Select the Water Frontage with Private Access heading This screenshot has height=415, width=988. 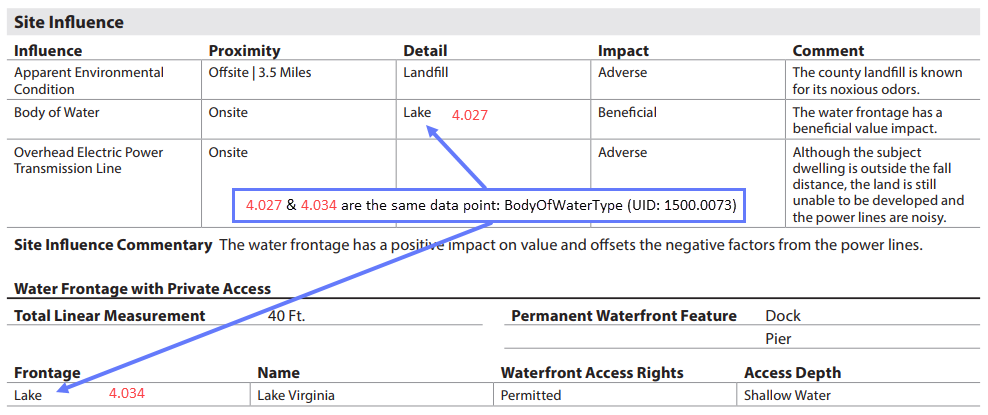click(x=142, y=289)
